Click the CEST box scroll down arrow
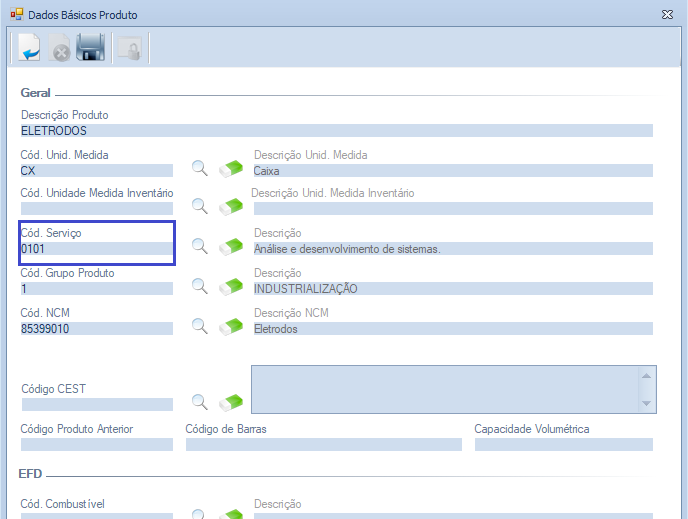688x519 pixels. point(646,403)
